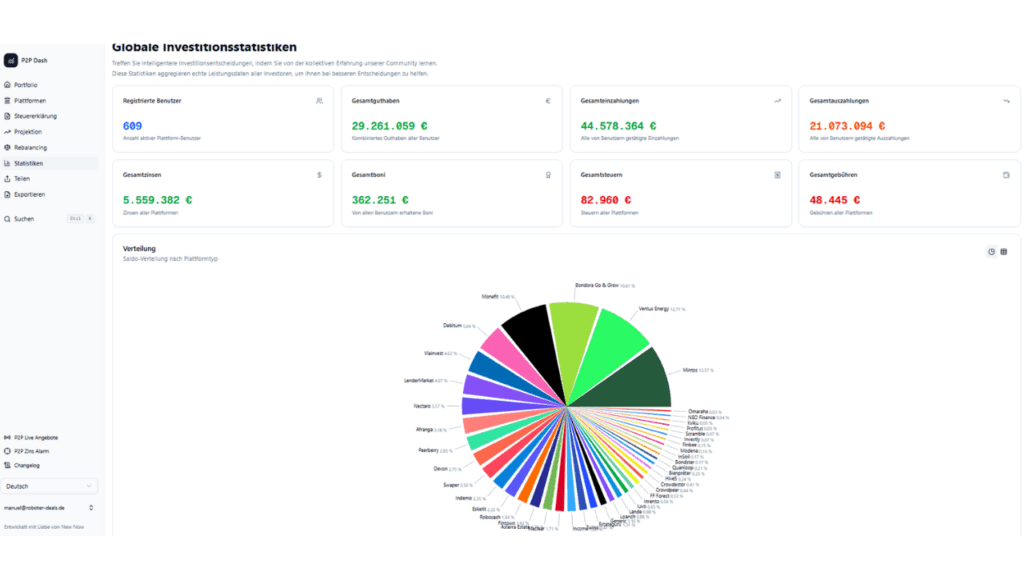Open the Changelog link

[27, 465]
